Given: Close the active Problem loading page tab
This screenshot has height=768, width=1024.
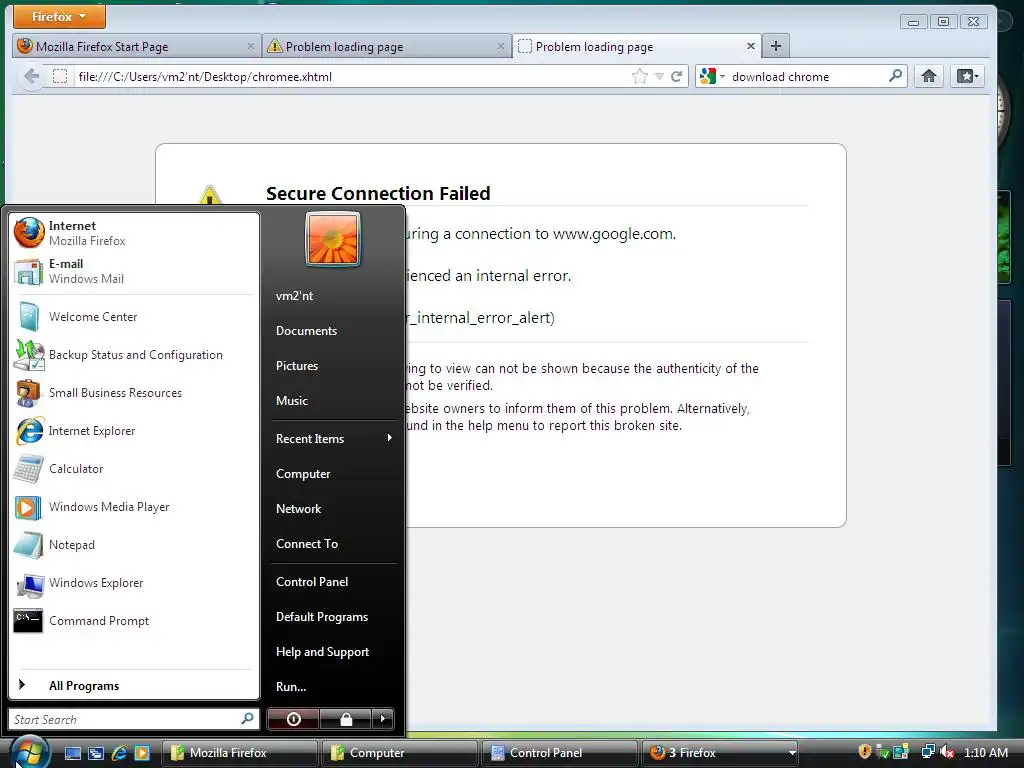Looking at the screenshot, I should coord(751,46).
